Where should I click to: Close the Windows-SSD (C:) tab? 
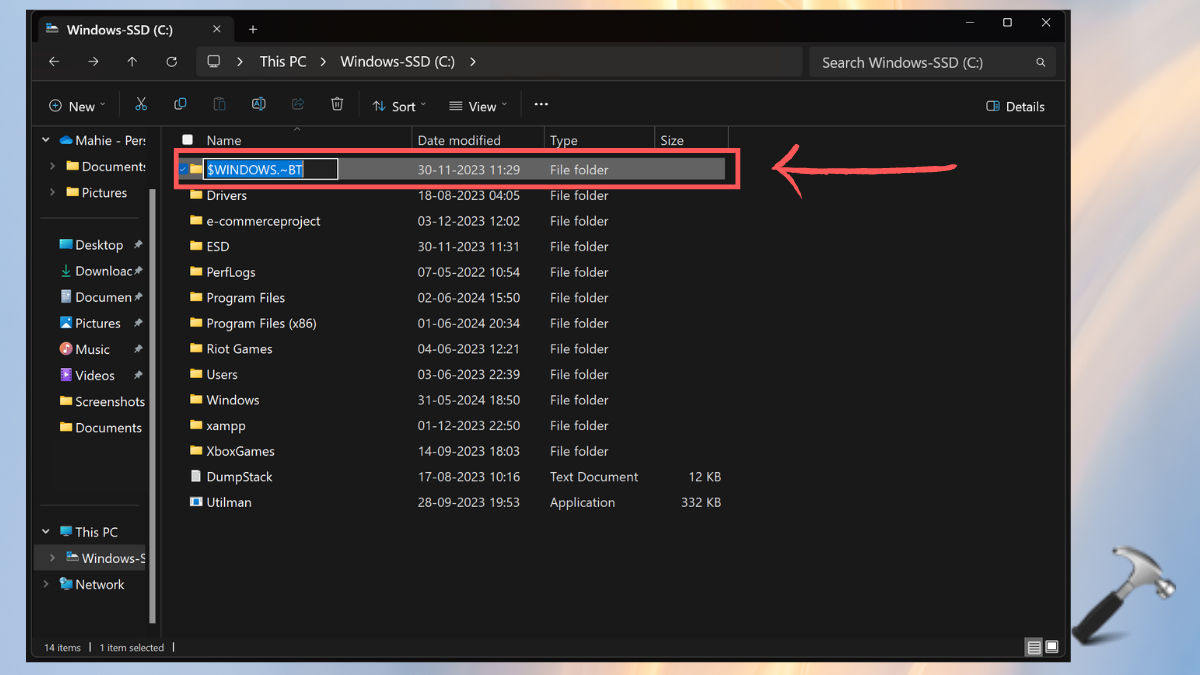point(216,30)
